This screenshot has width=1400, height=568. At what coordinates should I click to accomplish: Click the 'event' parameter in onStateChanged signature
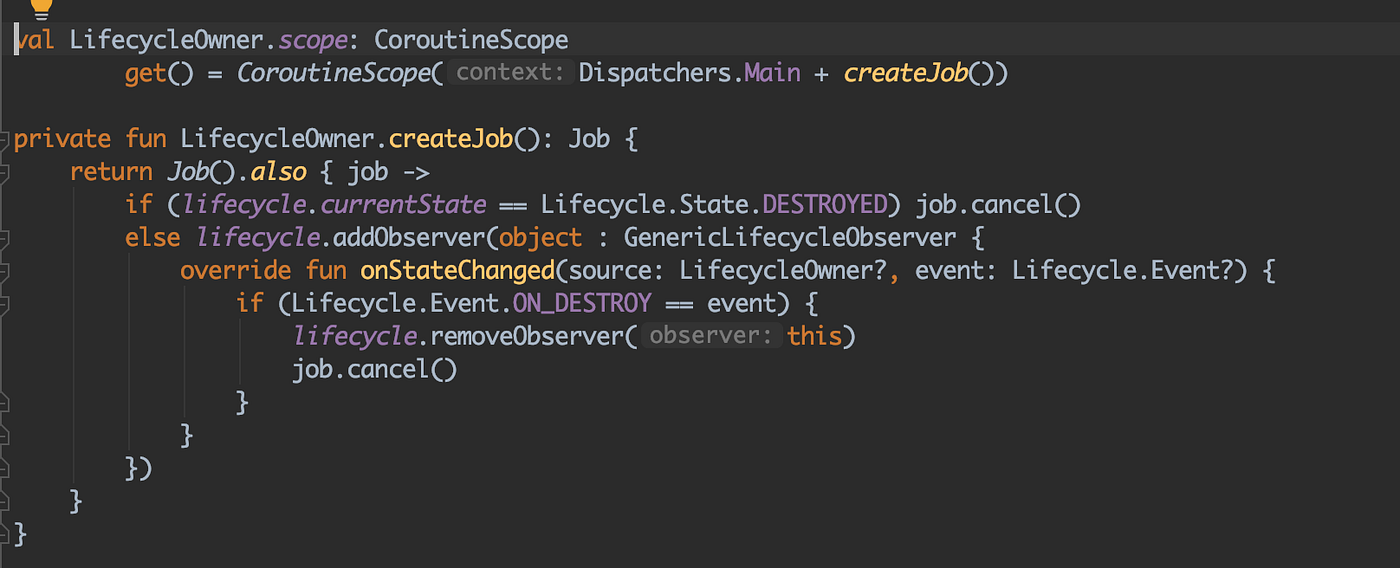(x=950, y=271)
